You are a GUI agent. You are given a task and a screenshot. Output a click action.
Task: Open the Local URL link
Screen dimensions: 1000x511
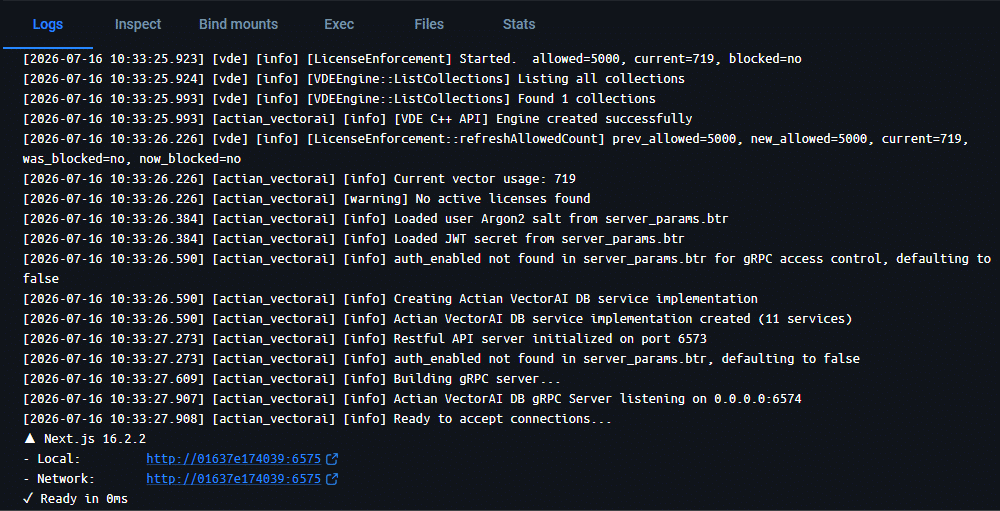click(233, 459)
